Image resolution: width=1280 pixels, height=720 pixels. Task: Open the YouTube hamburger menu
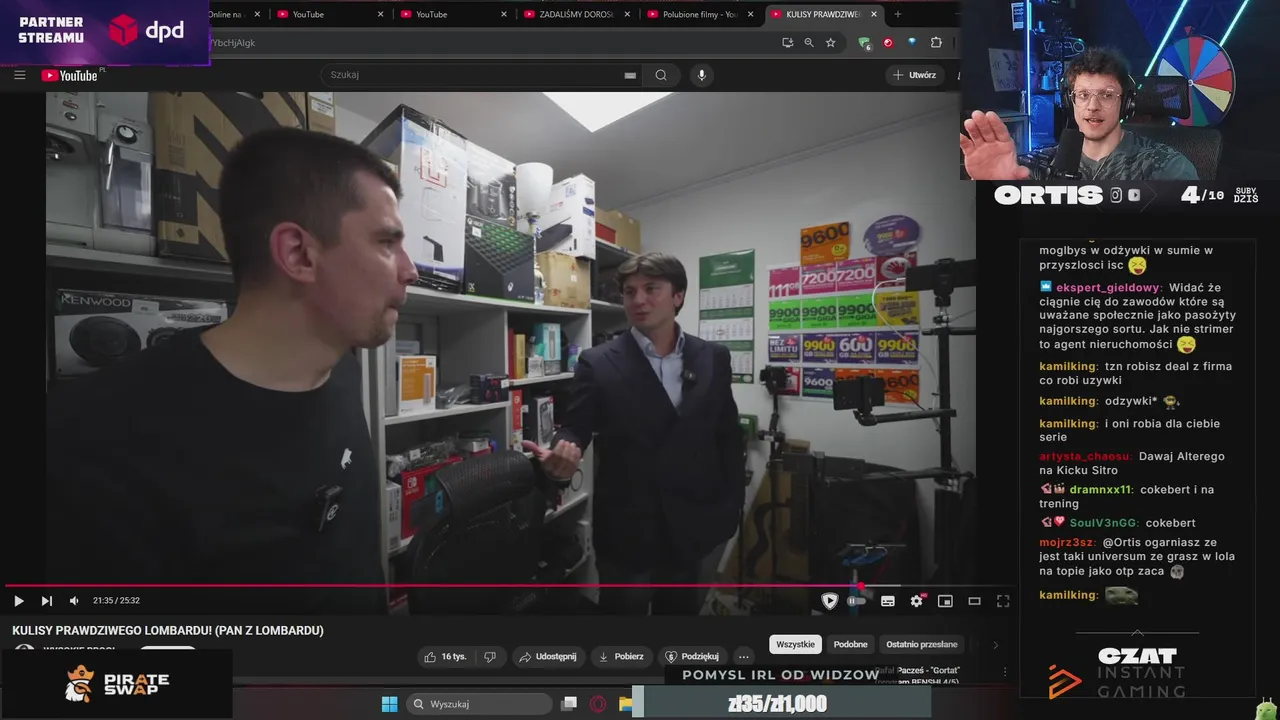(x=19, y=75)
